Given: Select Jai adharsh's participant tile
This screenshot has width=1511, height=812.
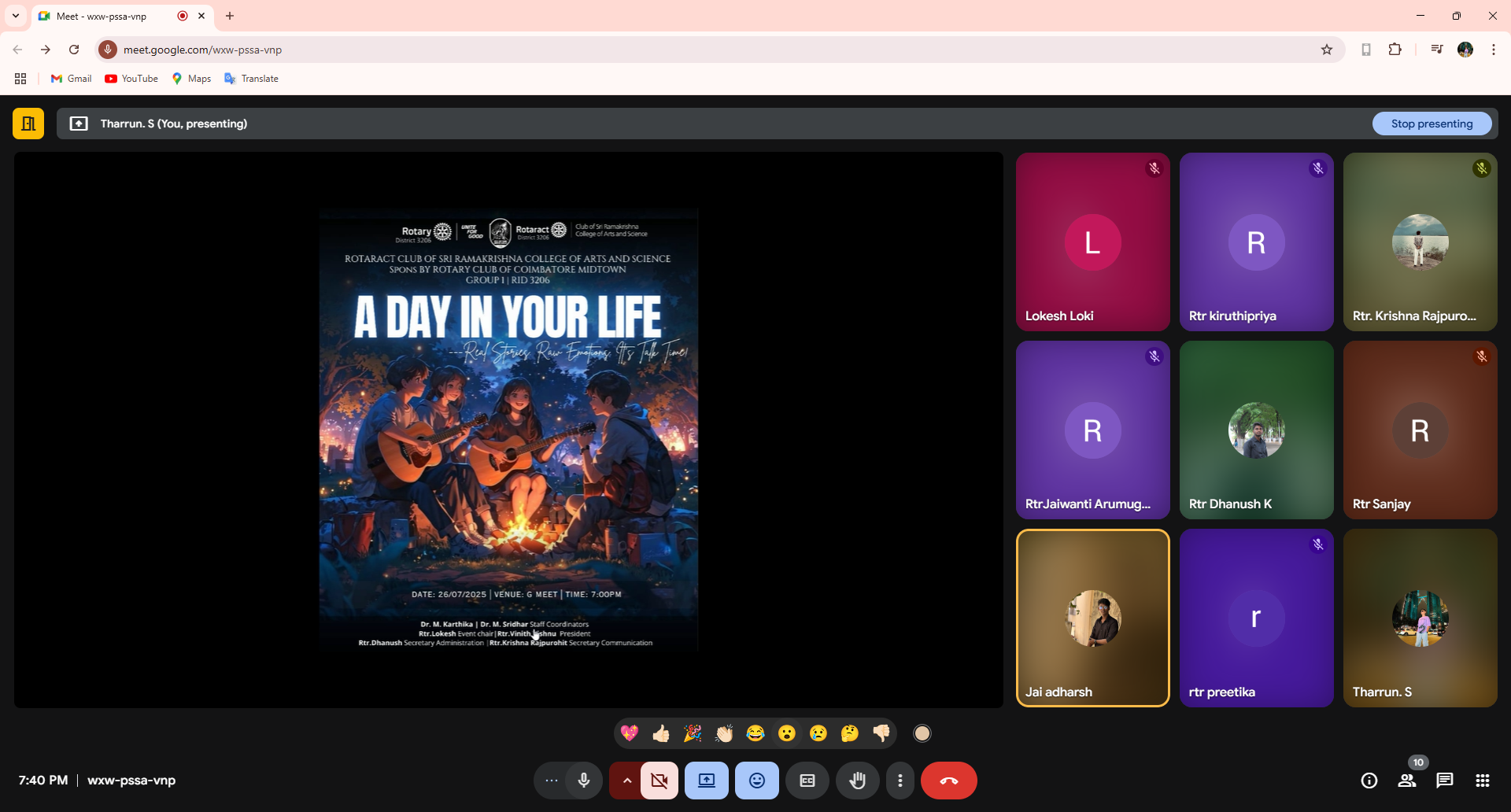Looking at the screenshot, I should pos(1092,618).
